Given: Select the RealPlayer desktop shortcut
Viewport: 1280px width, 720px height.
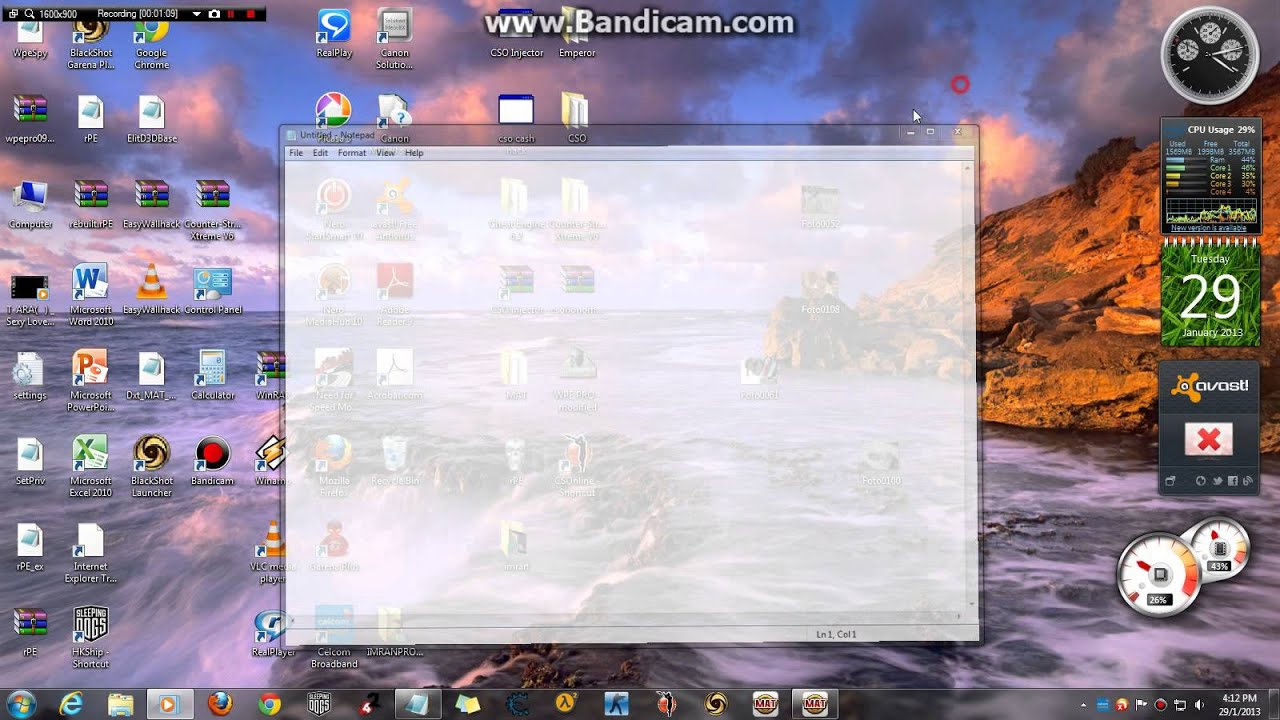Looking at the screenshot, I should pyautogui.click(x=273, y=632).
